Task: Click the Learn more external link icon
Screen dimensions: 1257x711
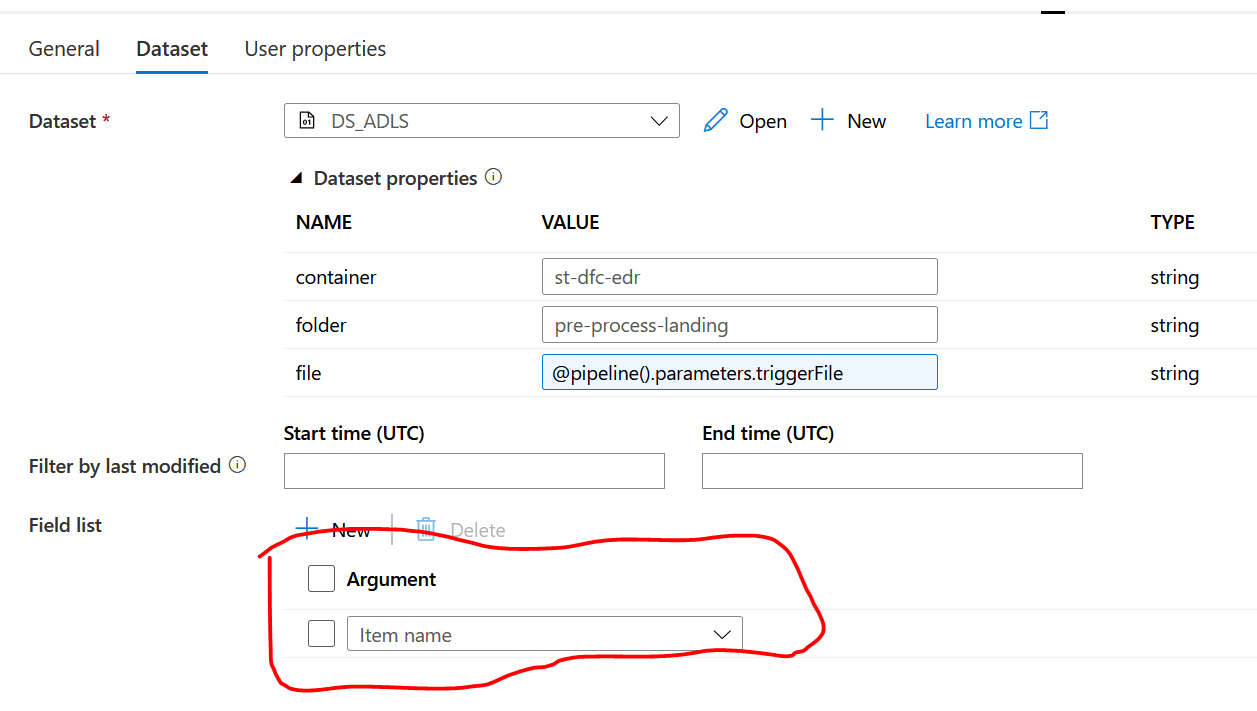Action: (x=1039, y=121)
